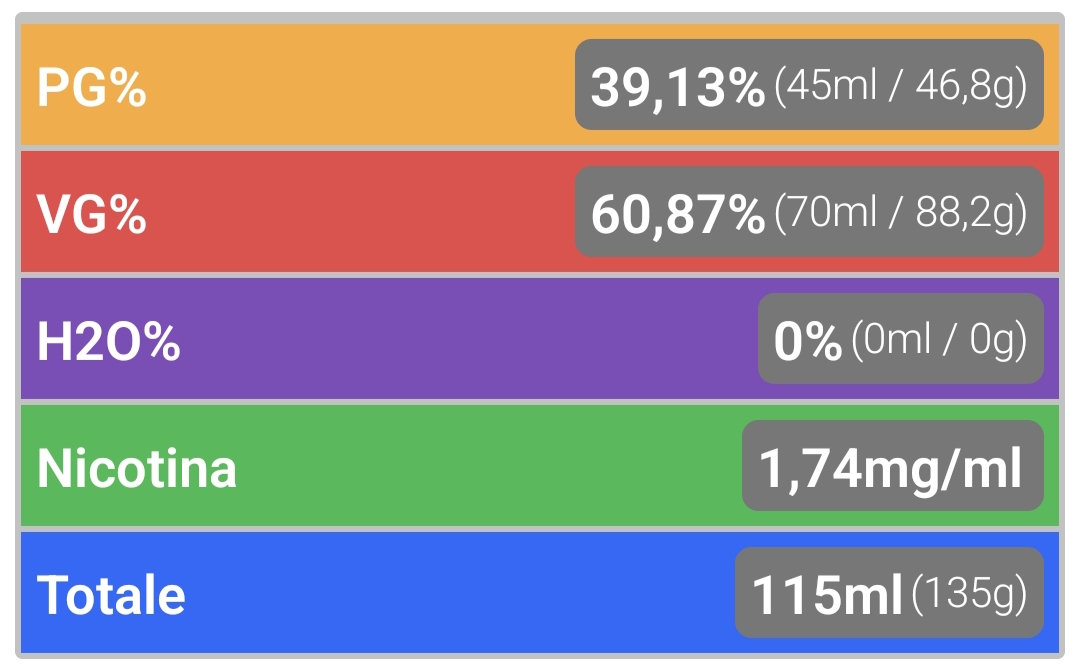The width and height of the screenshot is (1080, 669).
Task: Select the 60,87% VG percentage value
Action: pos(678,215)
